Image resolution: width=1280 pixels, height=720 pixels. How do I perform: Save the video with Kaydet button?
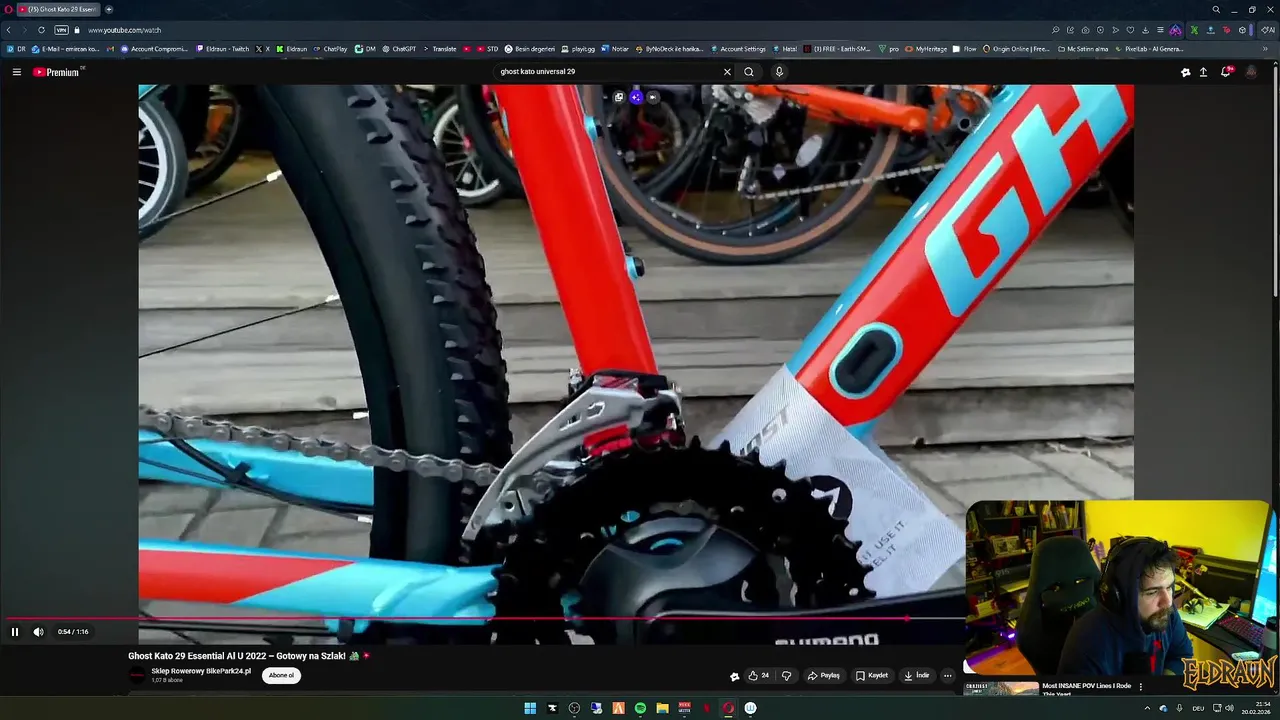(872, 676)
